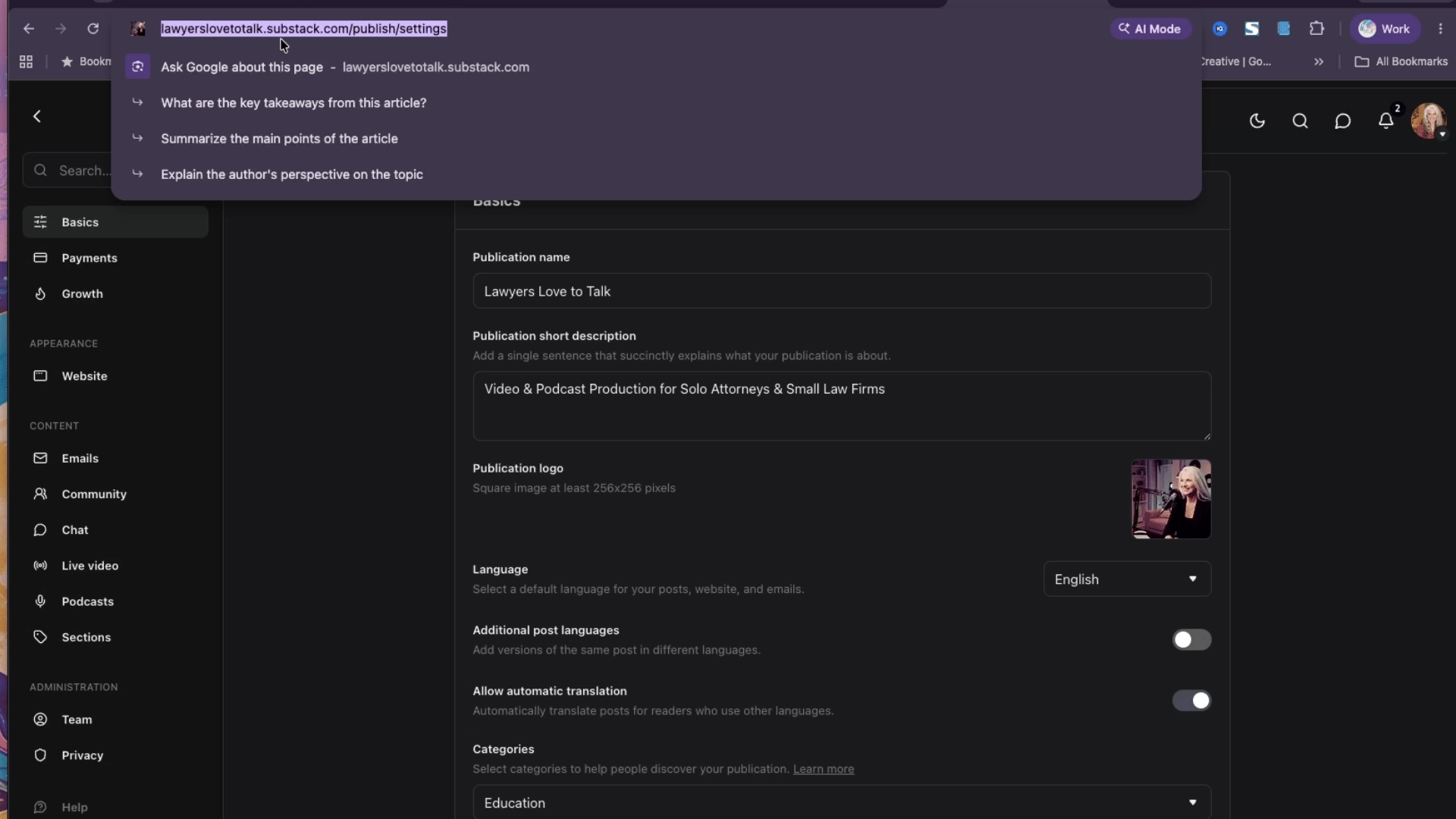Open the Education category dropdown
This screenshot has width=1456, height=819.
coord(842,802)
